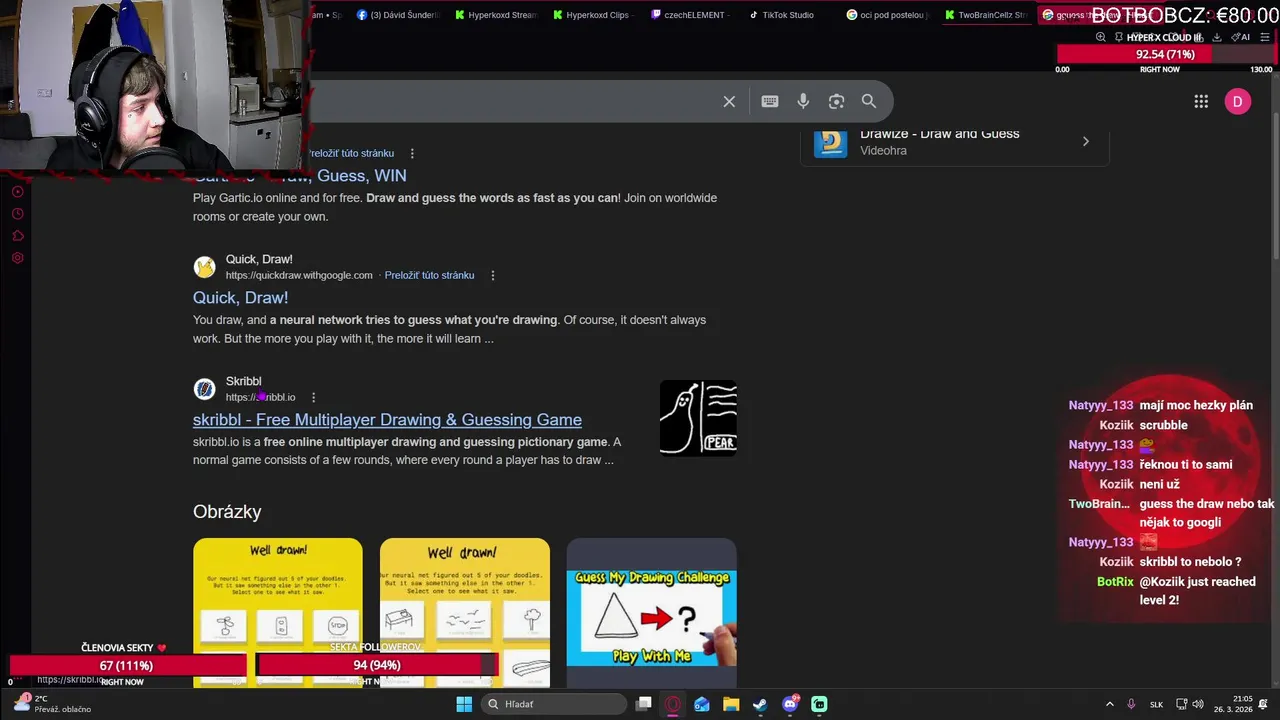The height and width of the screenshot is (720, 1280).
Task: Search by image with the lens icon
Action: tap(836, 101)
